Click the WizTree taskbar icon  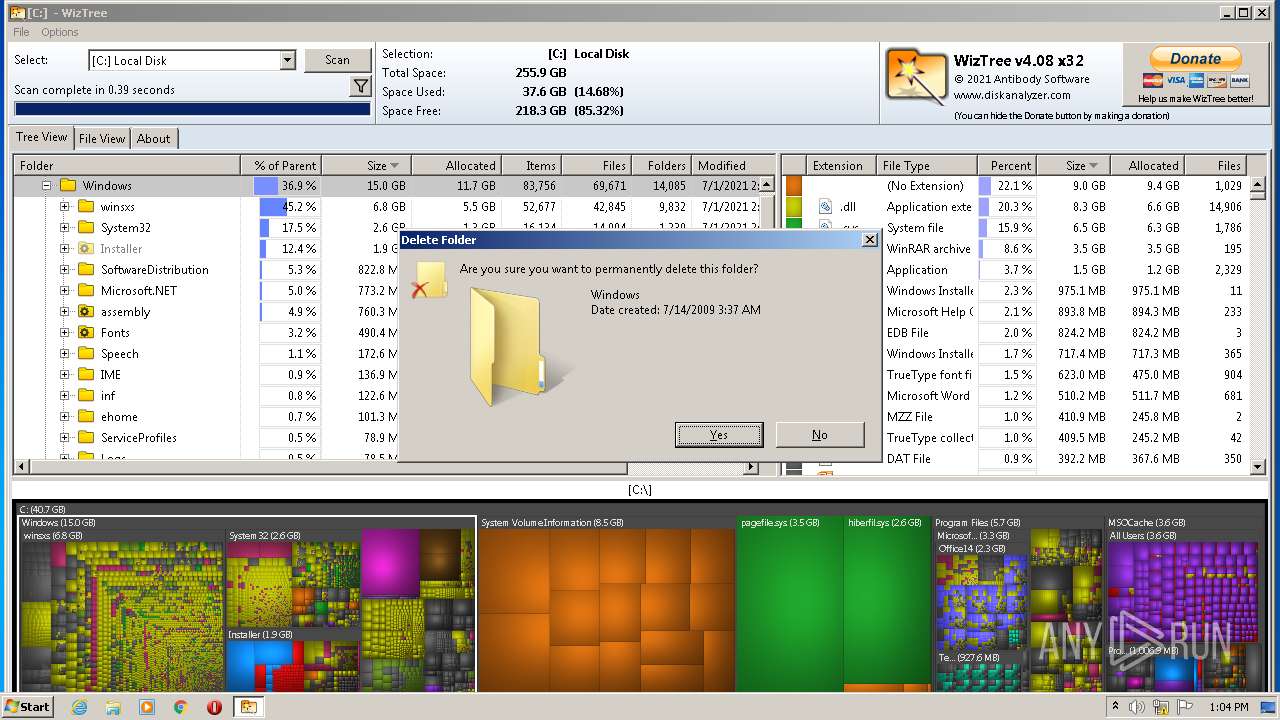point(248,707)
